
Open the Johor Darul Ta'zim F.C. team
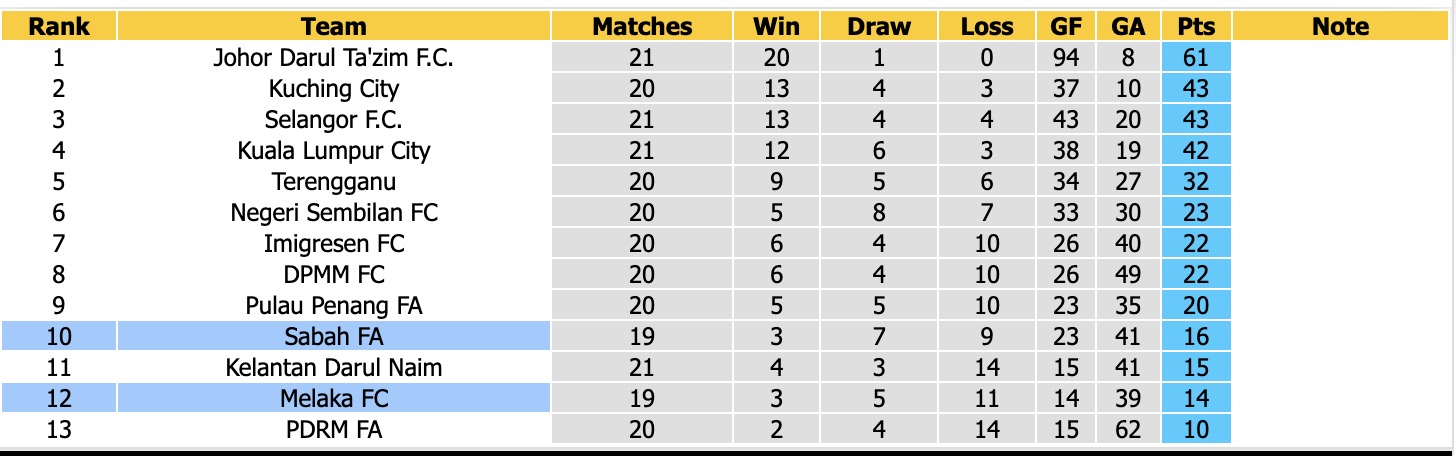click(334, 58)
